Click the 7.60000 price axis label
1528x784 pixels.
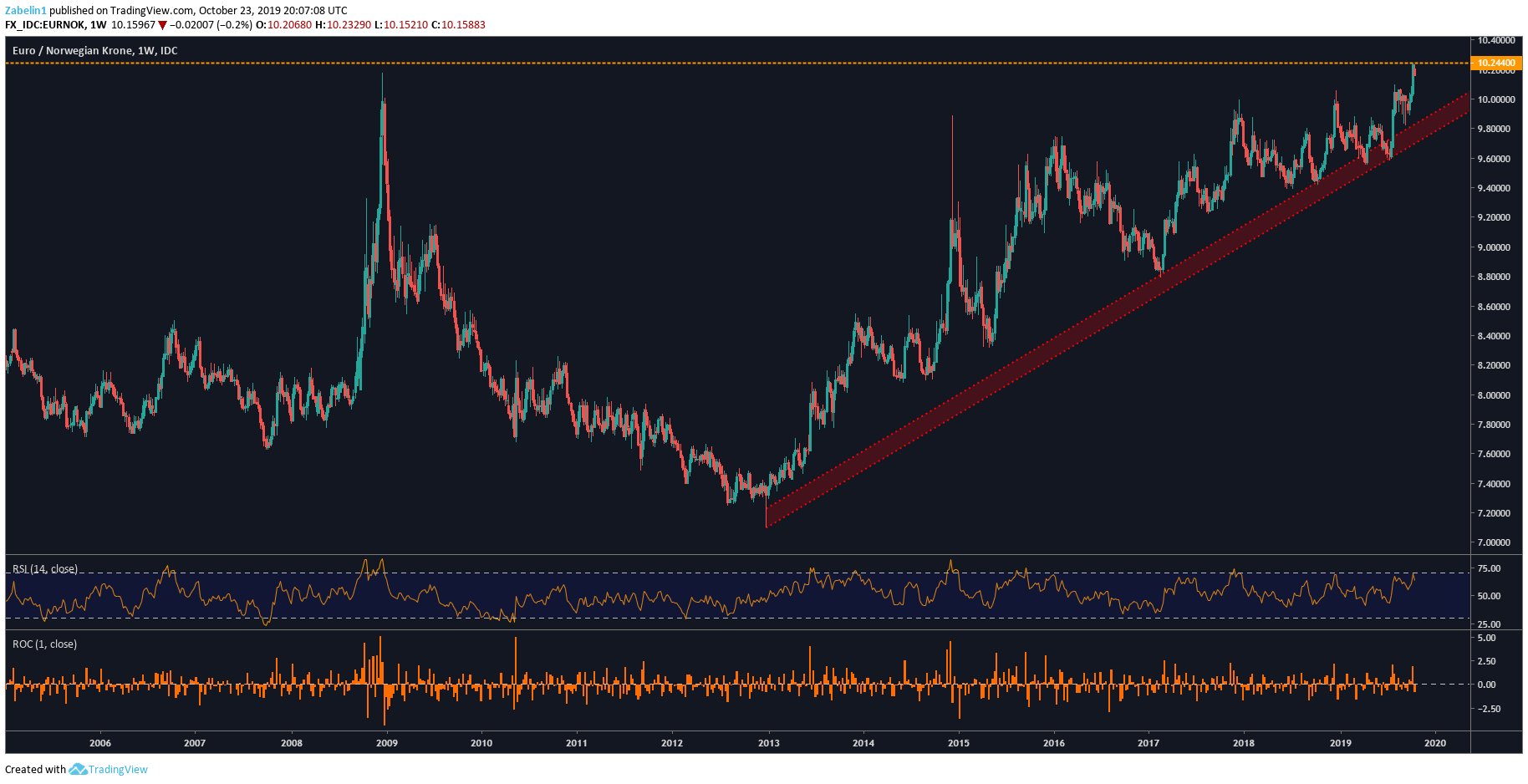[1494, 454]
